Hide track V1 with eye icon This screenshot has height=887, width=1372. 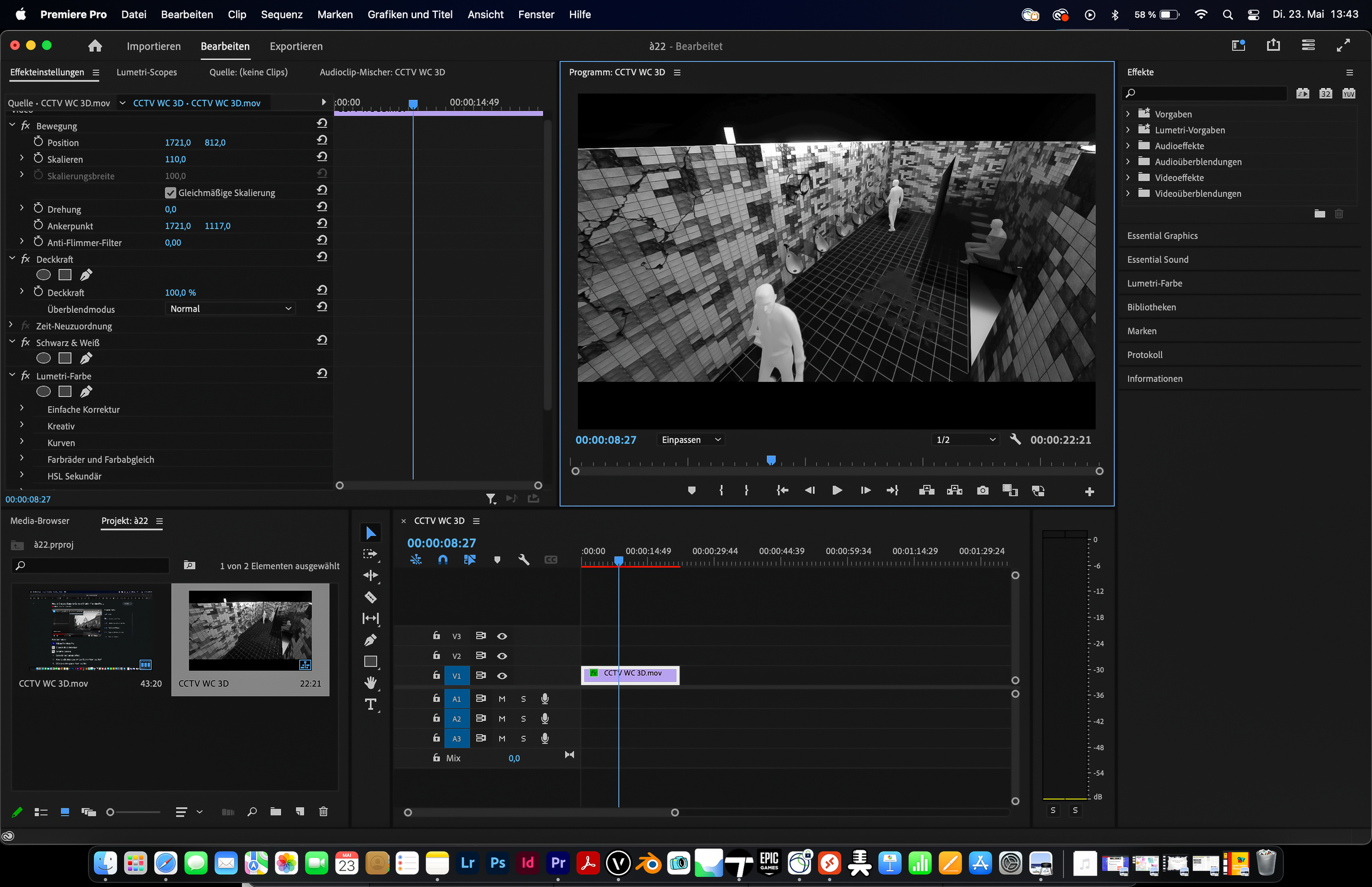pyautogui.click(x=502, y=676)
